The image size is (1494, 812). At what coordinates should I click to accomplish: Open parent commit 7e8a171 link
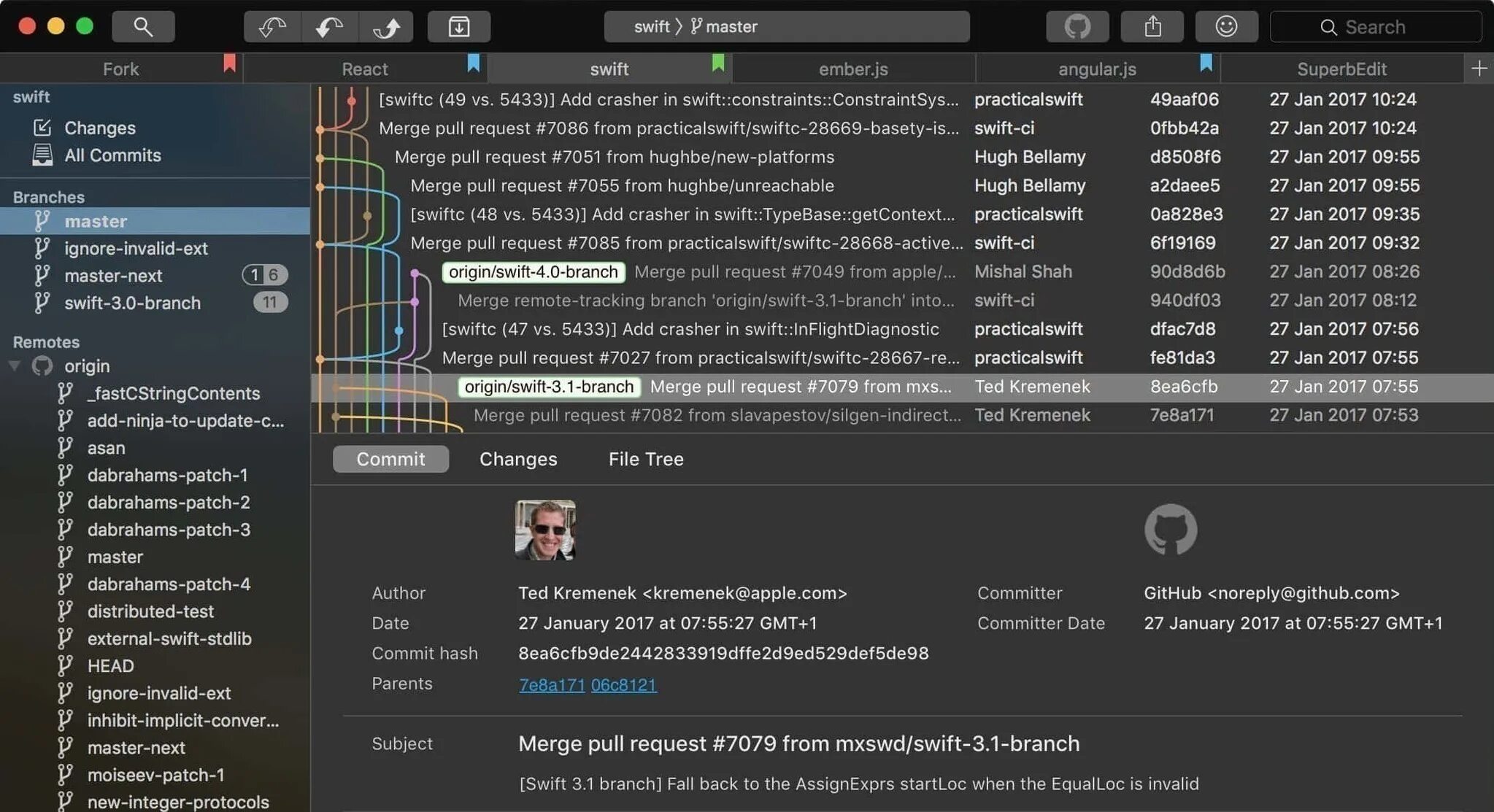coord(551,685)
